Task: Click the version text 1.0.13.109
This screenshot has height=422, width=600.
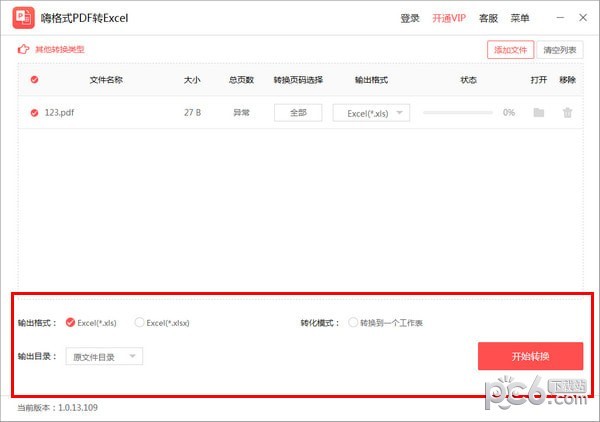Action: tap(78, 407)
